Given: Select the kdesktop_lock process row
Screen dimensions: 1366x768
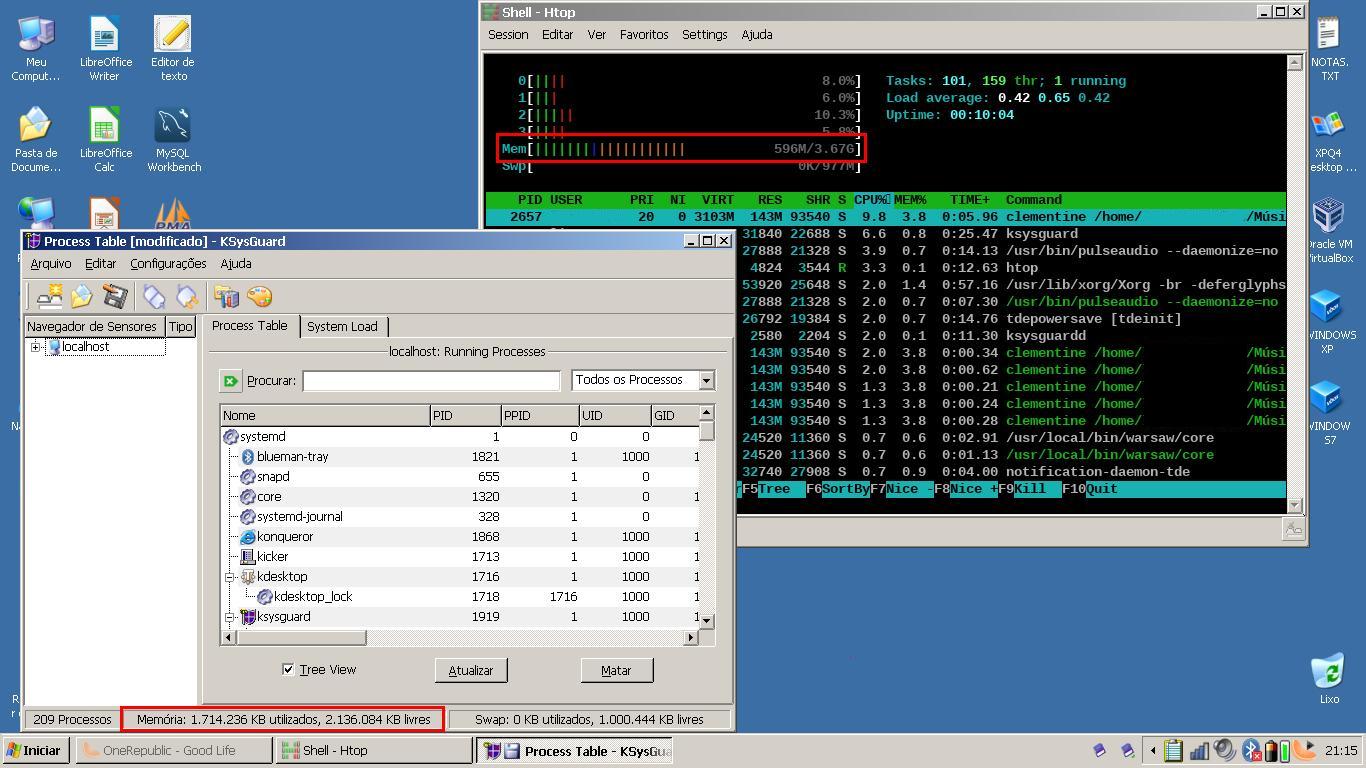Looking at the screenshot, I should click(459, 597).
